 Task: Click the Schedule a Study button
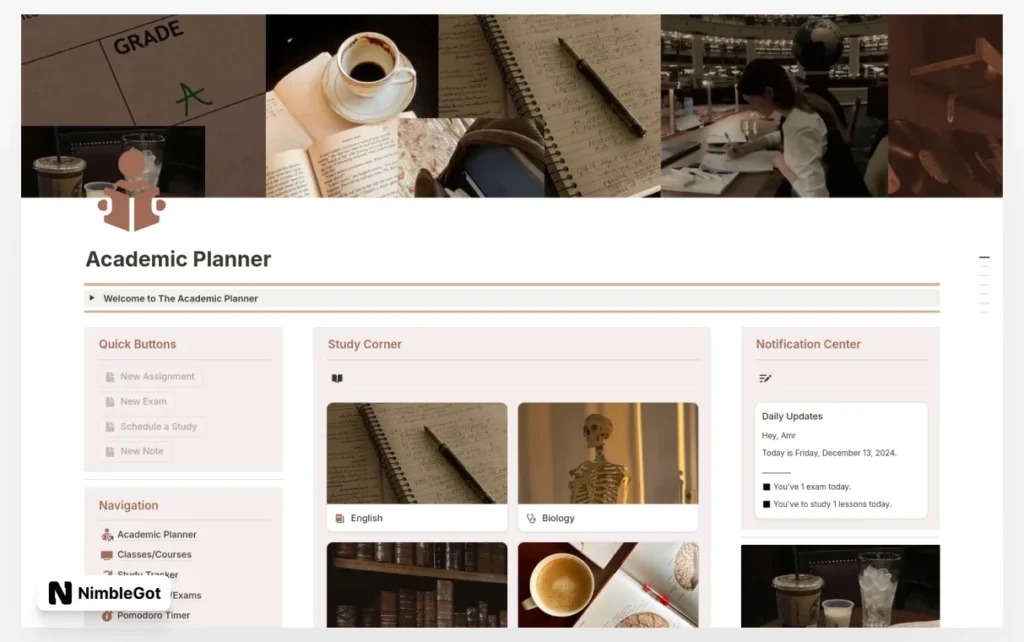(x=152, y=426)
